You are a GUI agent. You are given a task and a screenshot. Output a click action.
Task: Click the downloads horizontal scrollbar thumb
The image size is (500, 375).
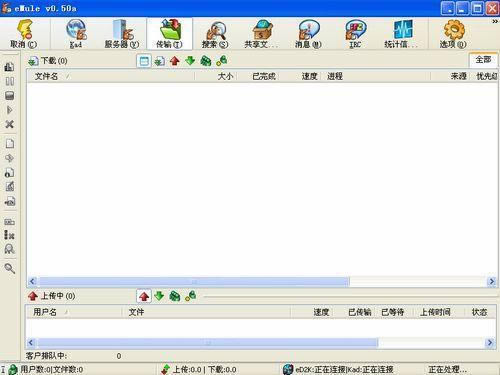[194, 282]
